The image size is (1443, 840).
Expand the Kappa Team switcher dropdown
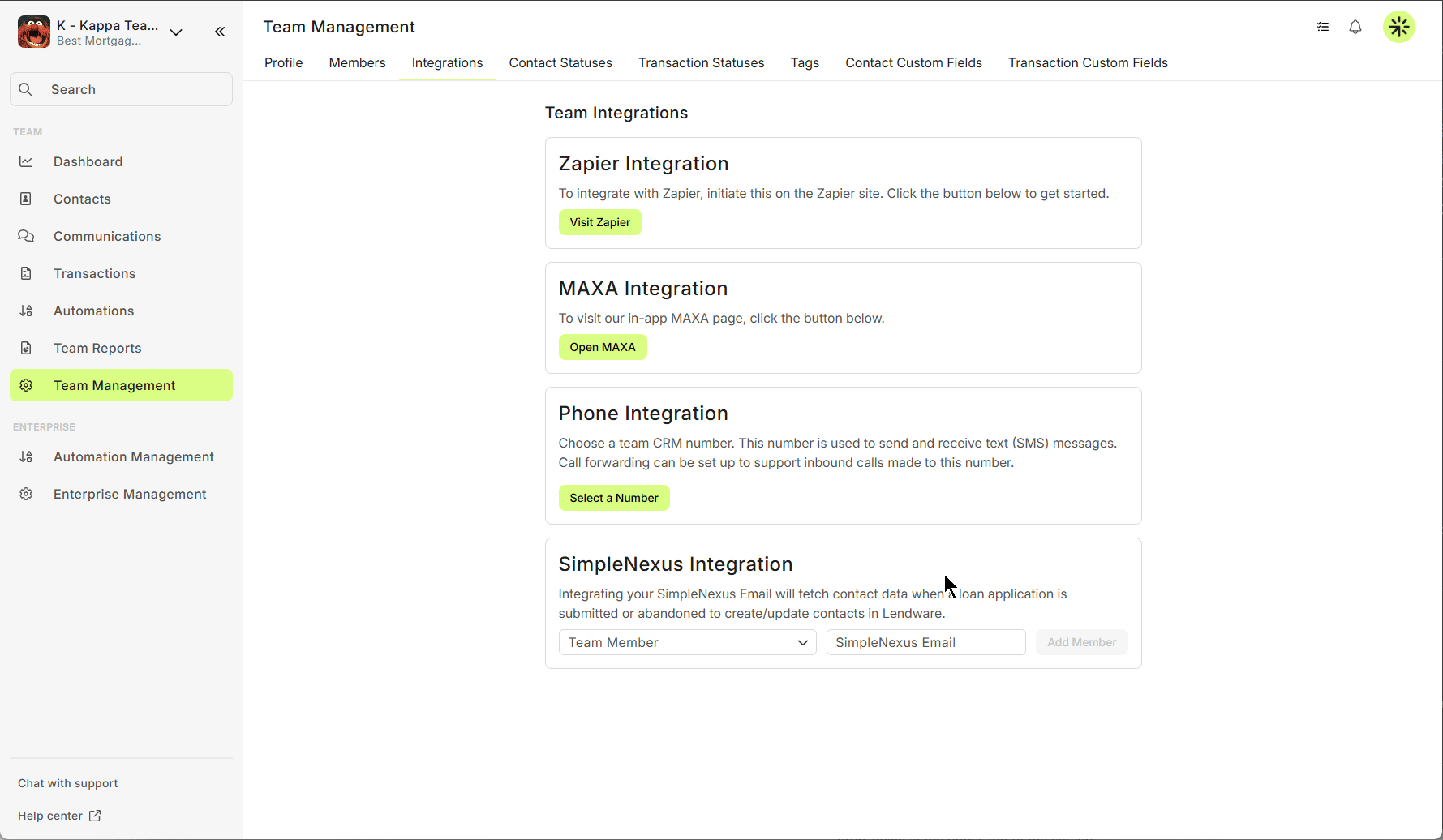[x=176, y=32]
